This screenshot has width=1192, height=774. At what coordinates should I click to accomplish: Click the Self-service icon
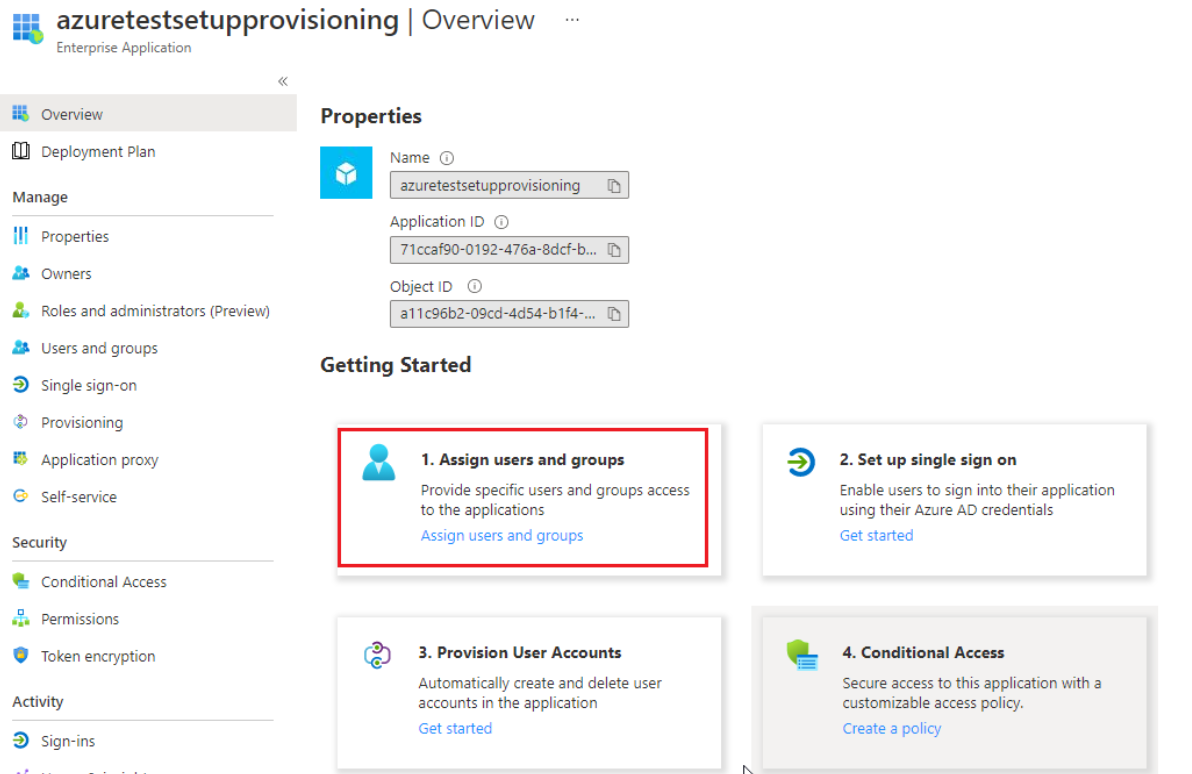tap(21, 496)
